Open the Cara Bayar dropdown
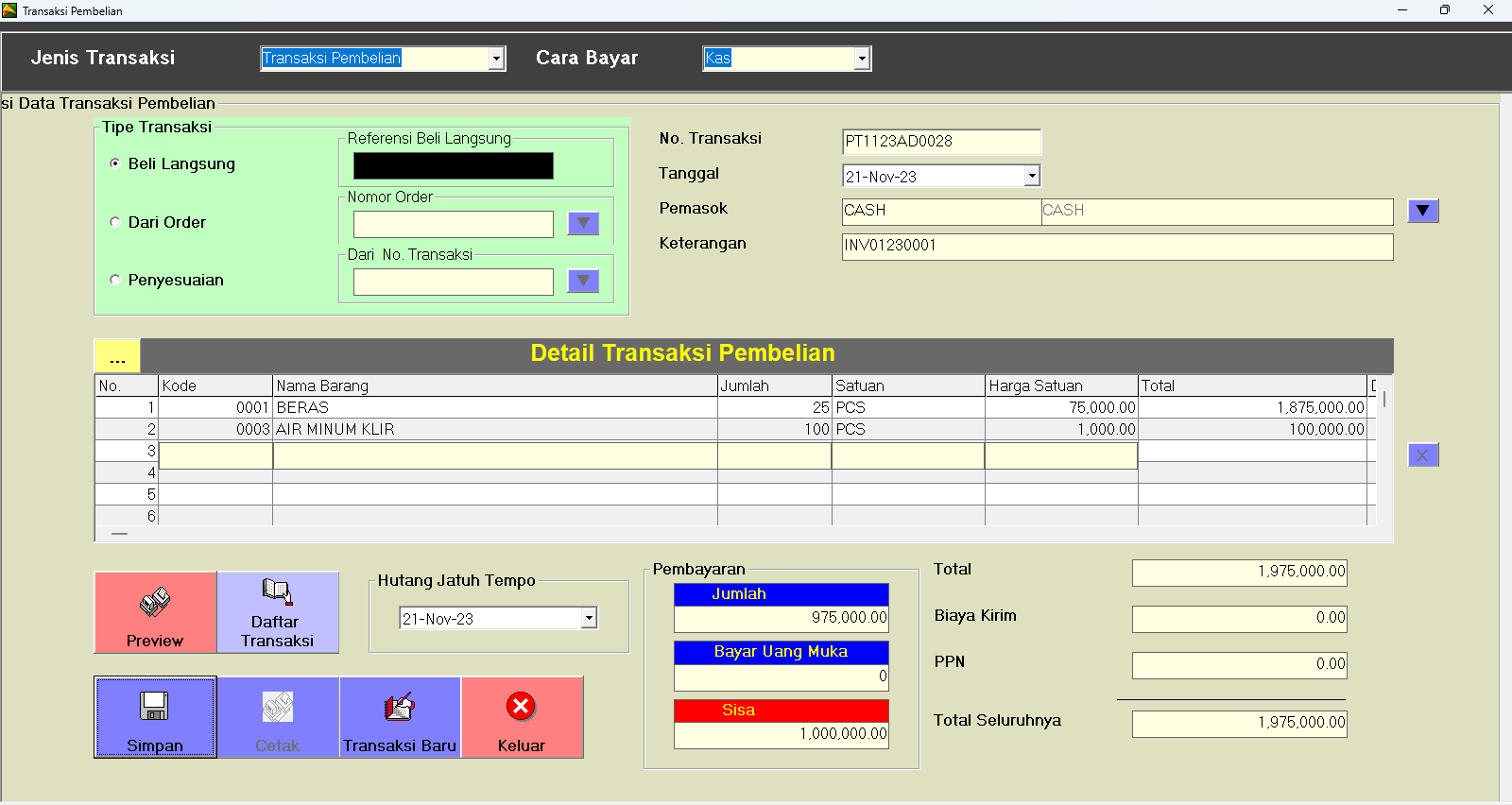Viewport: 1512px width, 805px height. click(861, 59)
